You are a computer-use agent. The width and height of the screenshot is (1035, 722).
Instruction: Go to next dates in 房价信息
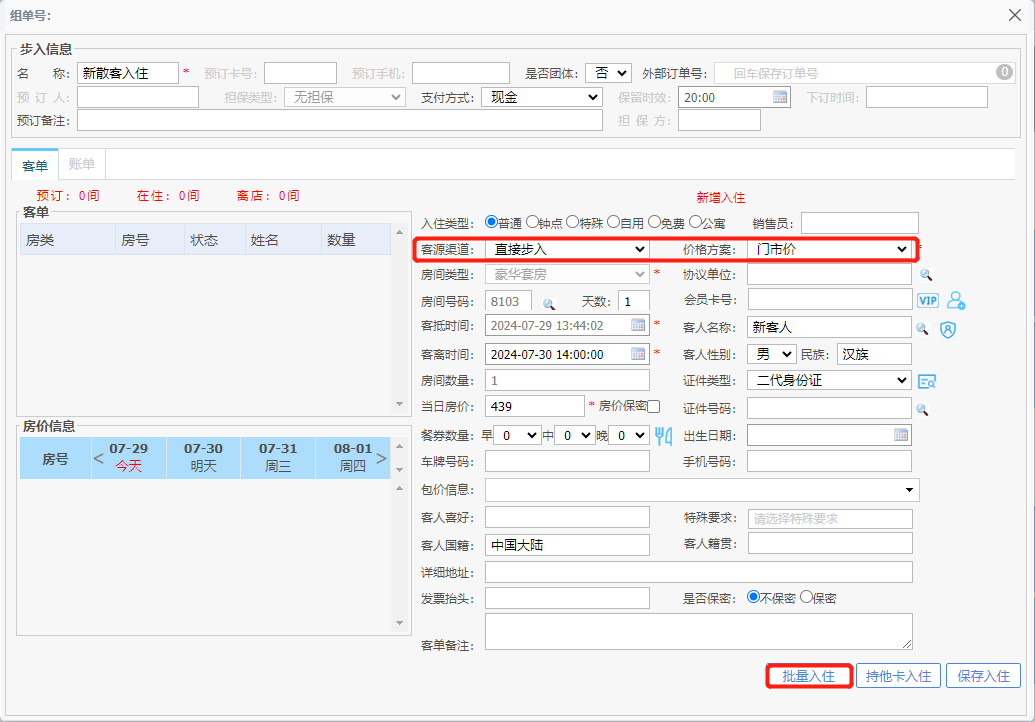click(x=382, y=458)
